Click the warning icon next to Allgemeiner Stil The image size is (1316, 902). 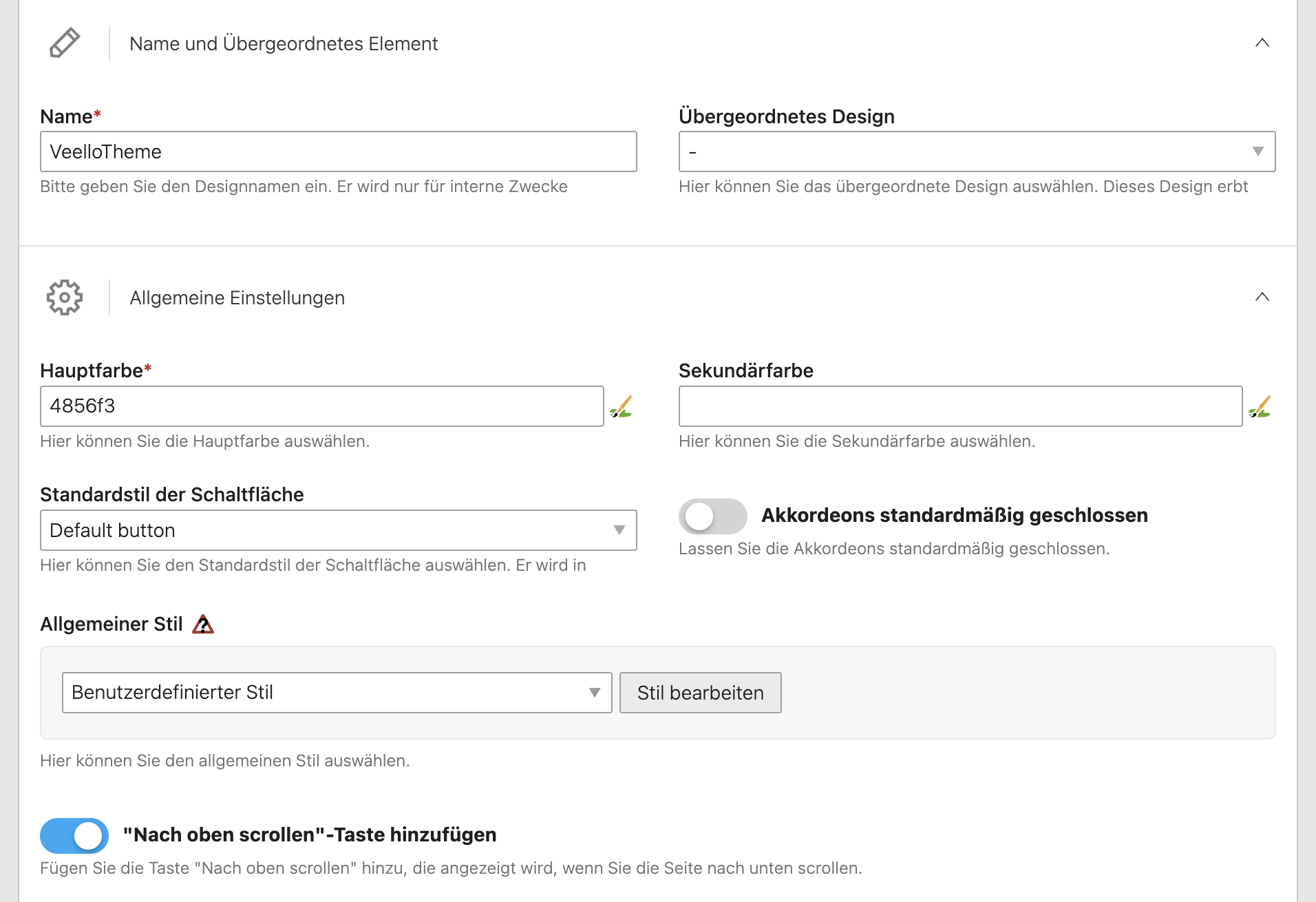point(203,625)
